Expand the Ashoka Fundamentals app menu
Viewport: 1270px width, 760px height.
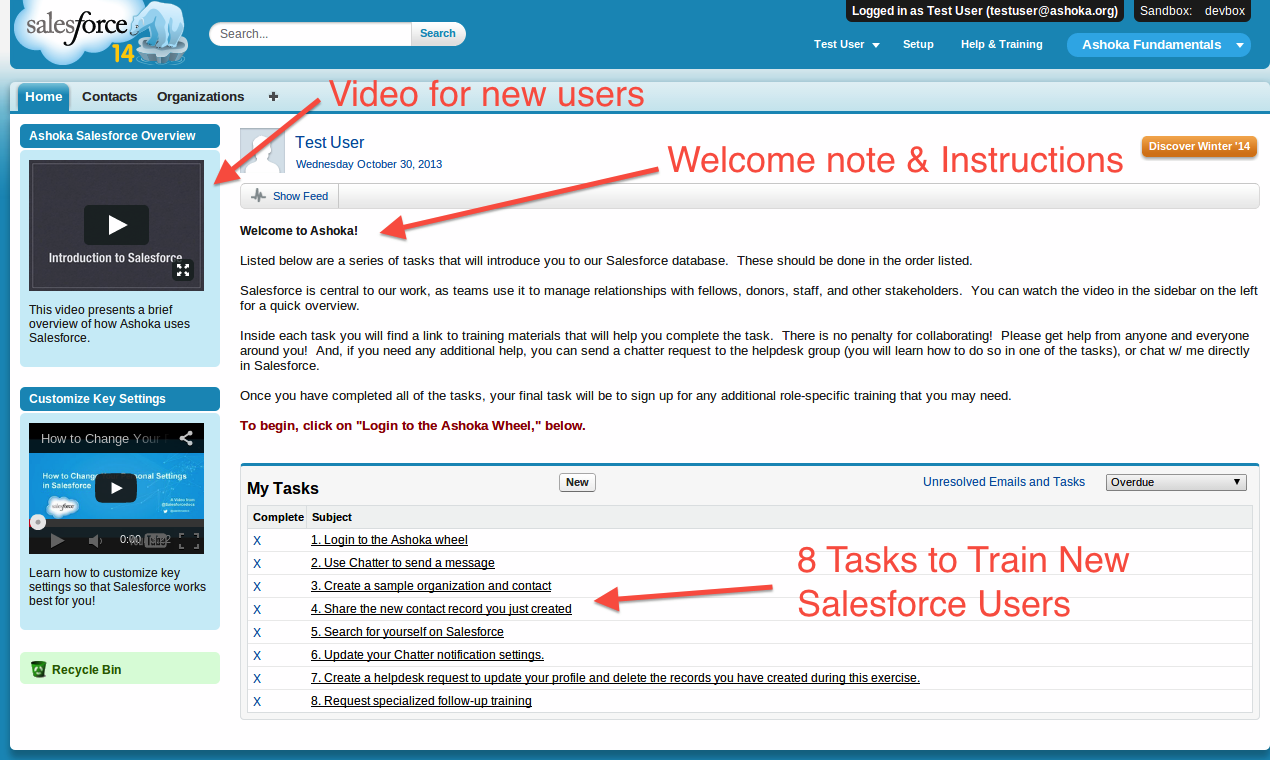(1238, 44)
